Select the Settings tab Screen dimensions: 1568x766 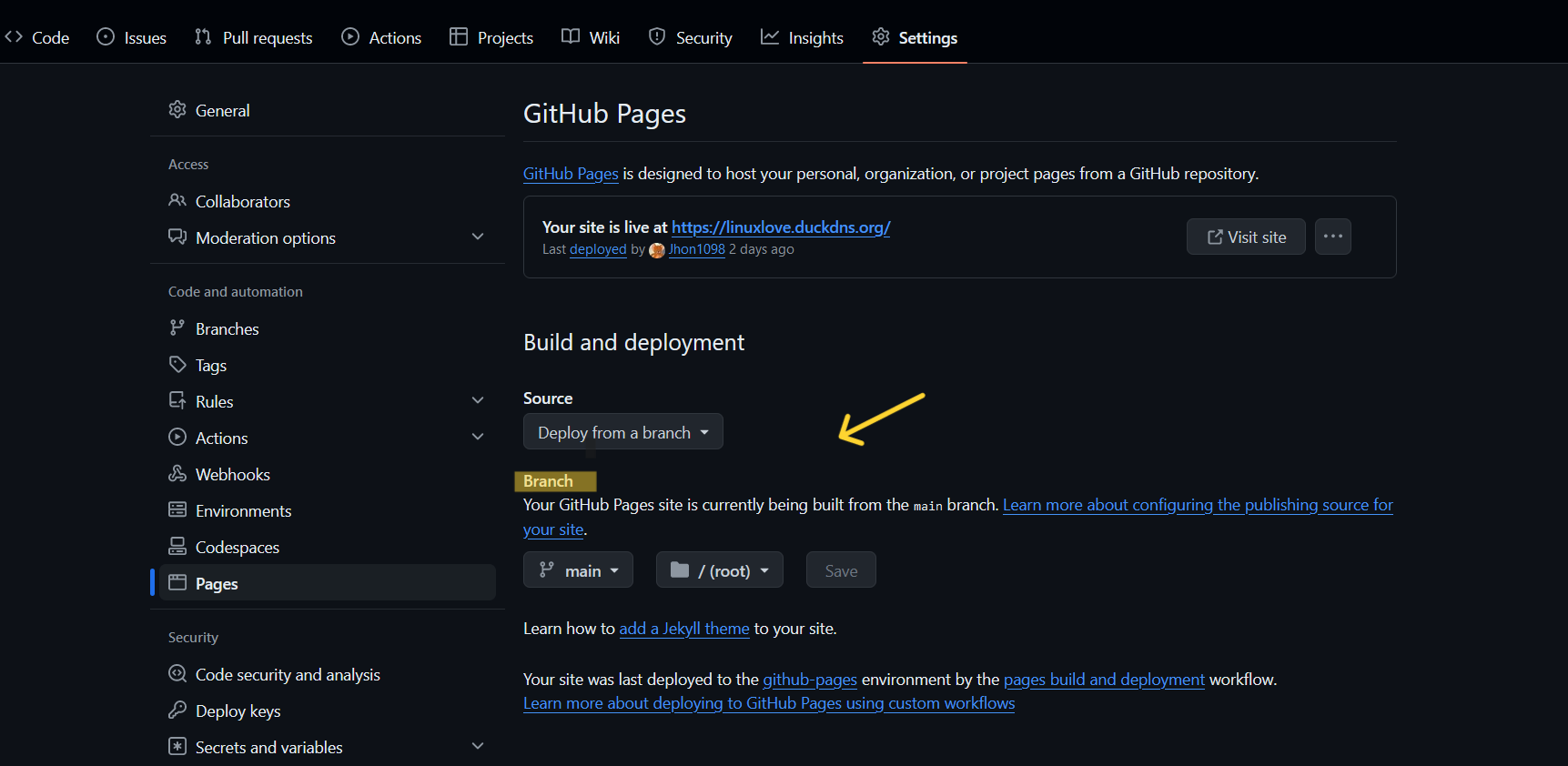[915, 37]
